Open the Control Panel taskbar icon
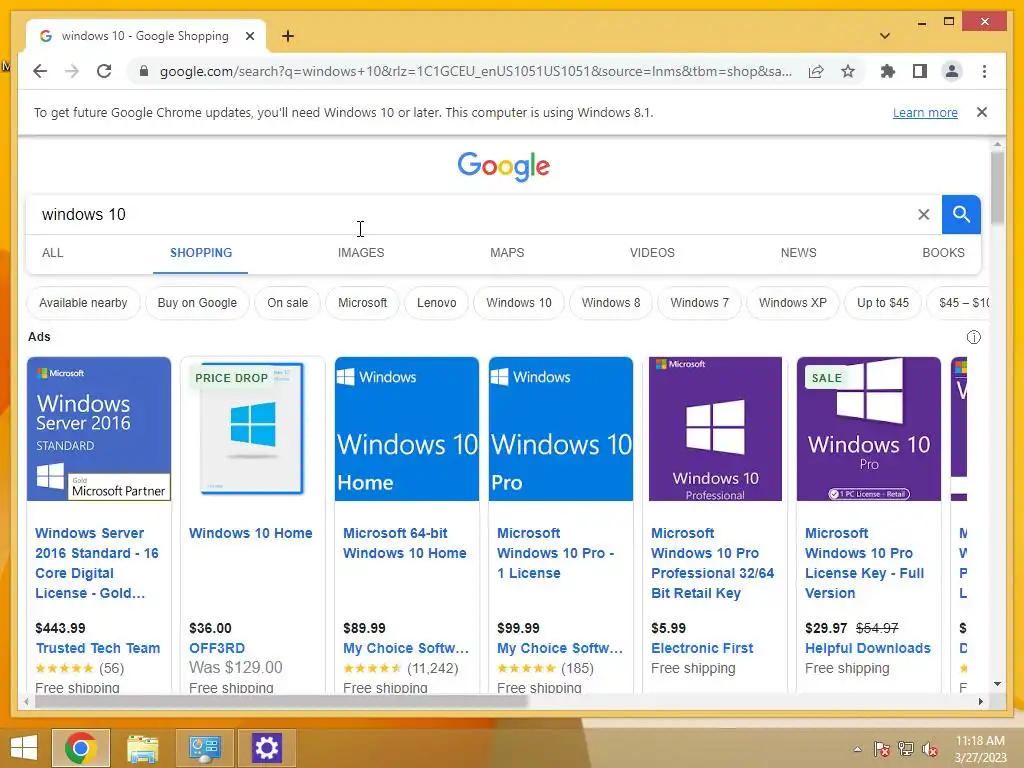Screen dimensions: 1024x768 (x=204, y=748)
